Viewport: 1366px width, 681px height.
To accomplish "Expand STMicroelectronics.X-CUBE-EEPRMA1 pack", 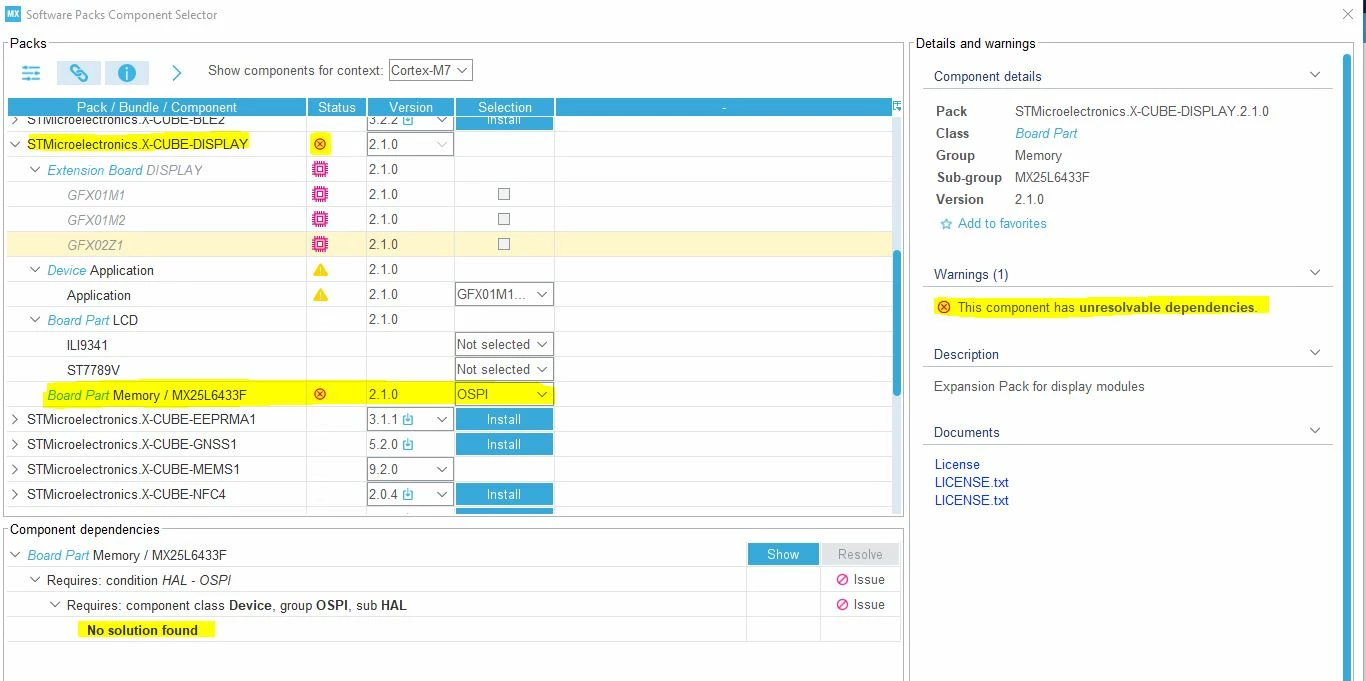I will (15, 419).
